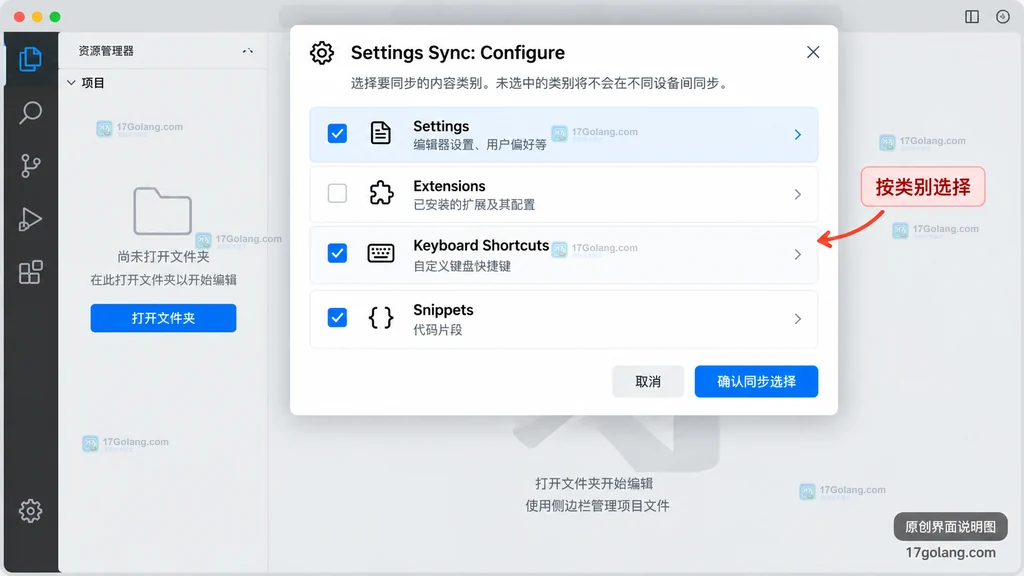Screen dimensions: 1024x576
Task: Click the 已安装的扩展及其配置 description text
Action: (x=474, y=204)
